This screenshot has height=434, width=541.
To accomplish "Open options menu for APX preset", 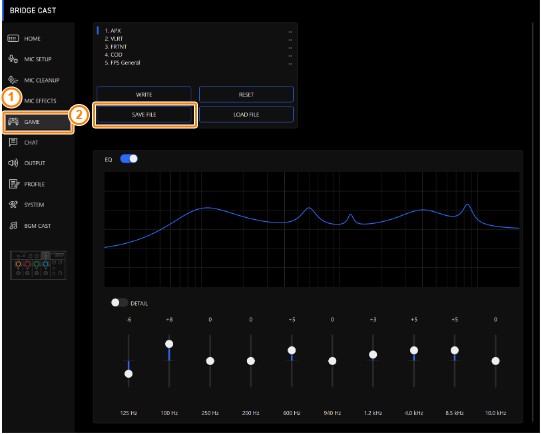I will click(290, 32).
